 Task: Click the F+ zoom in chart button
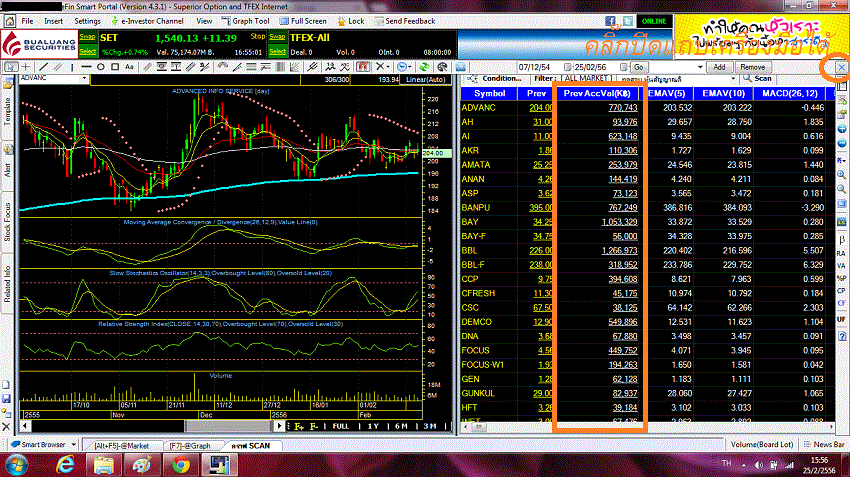[299, 427]
